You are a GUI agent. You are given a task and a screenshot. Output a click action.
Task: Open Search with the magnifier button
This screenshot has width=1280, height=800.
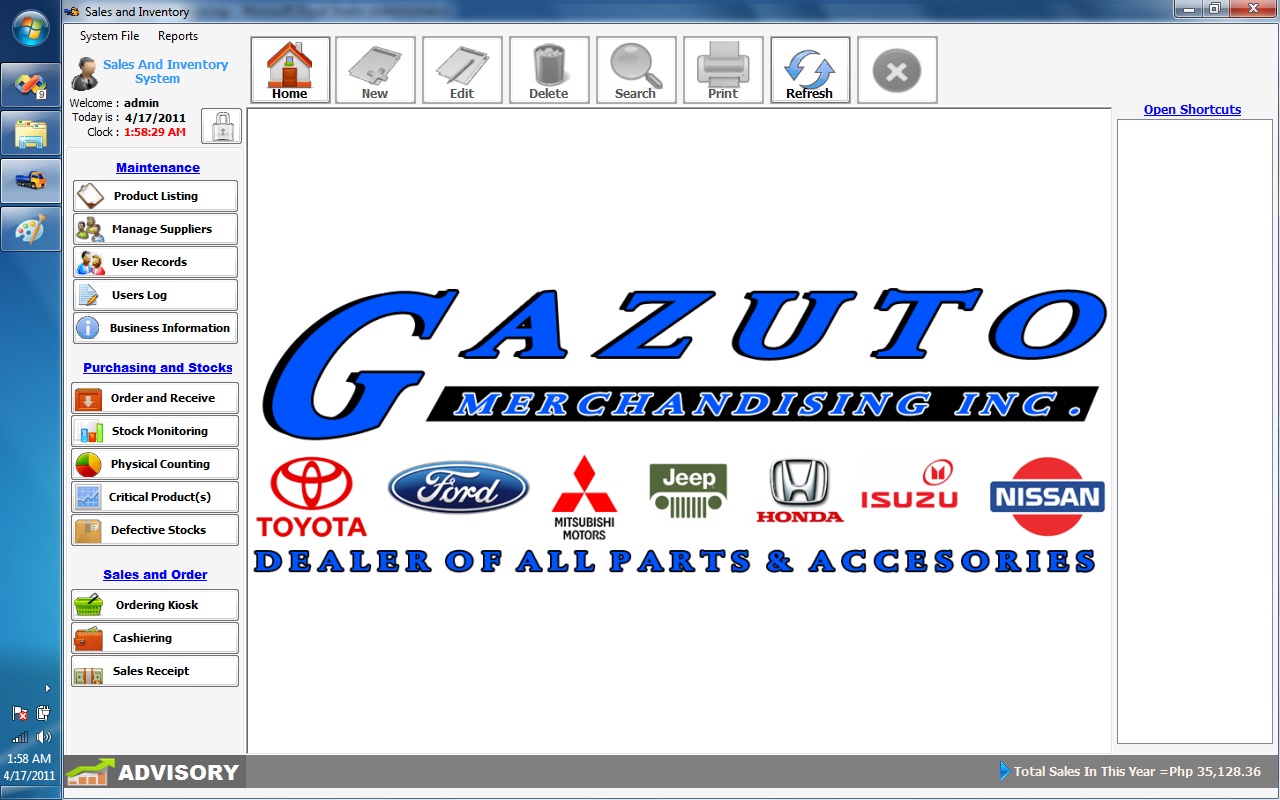coord(636,70)
